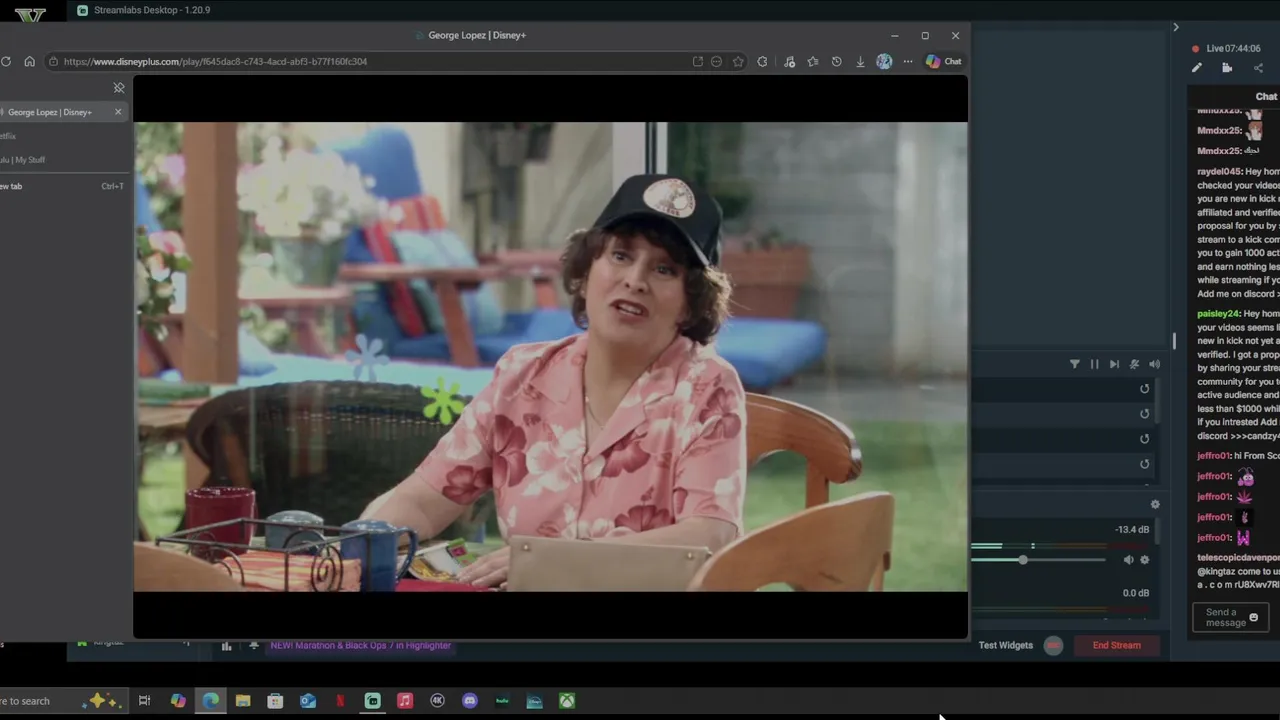Skip to next alert in queue

click(1114, 364)
